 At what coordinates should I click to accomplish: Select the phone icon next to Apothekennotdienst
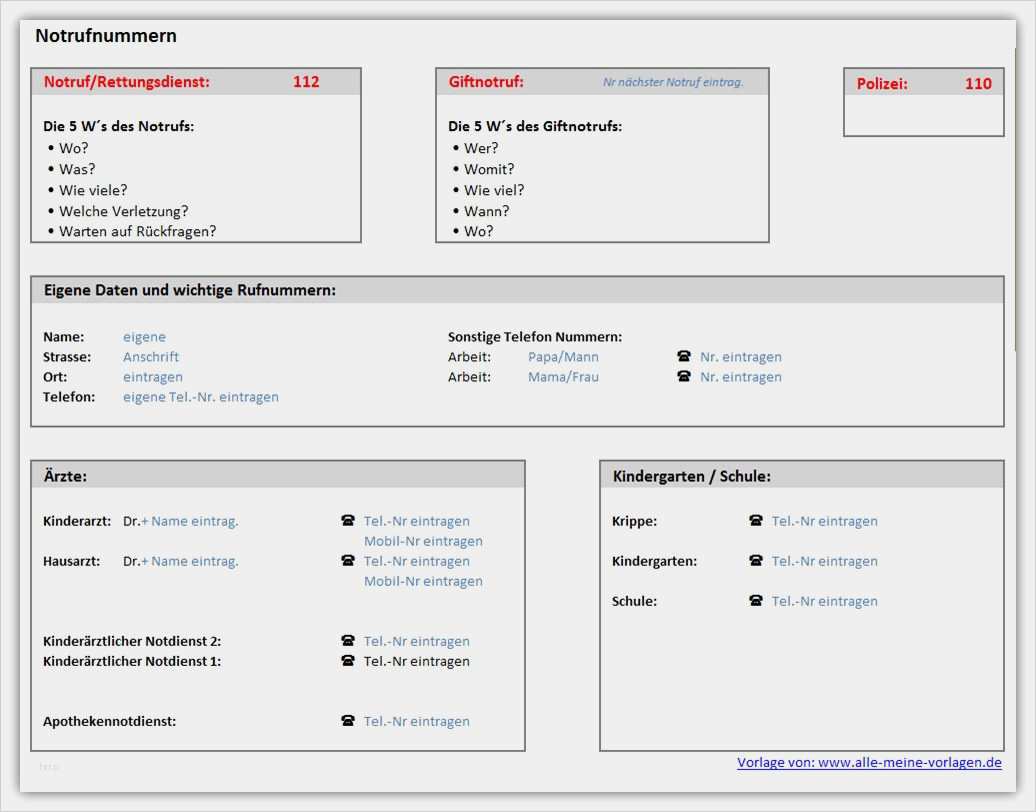(348, 721)
